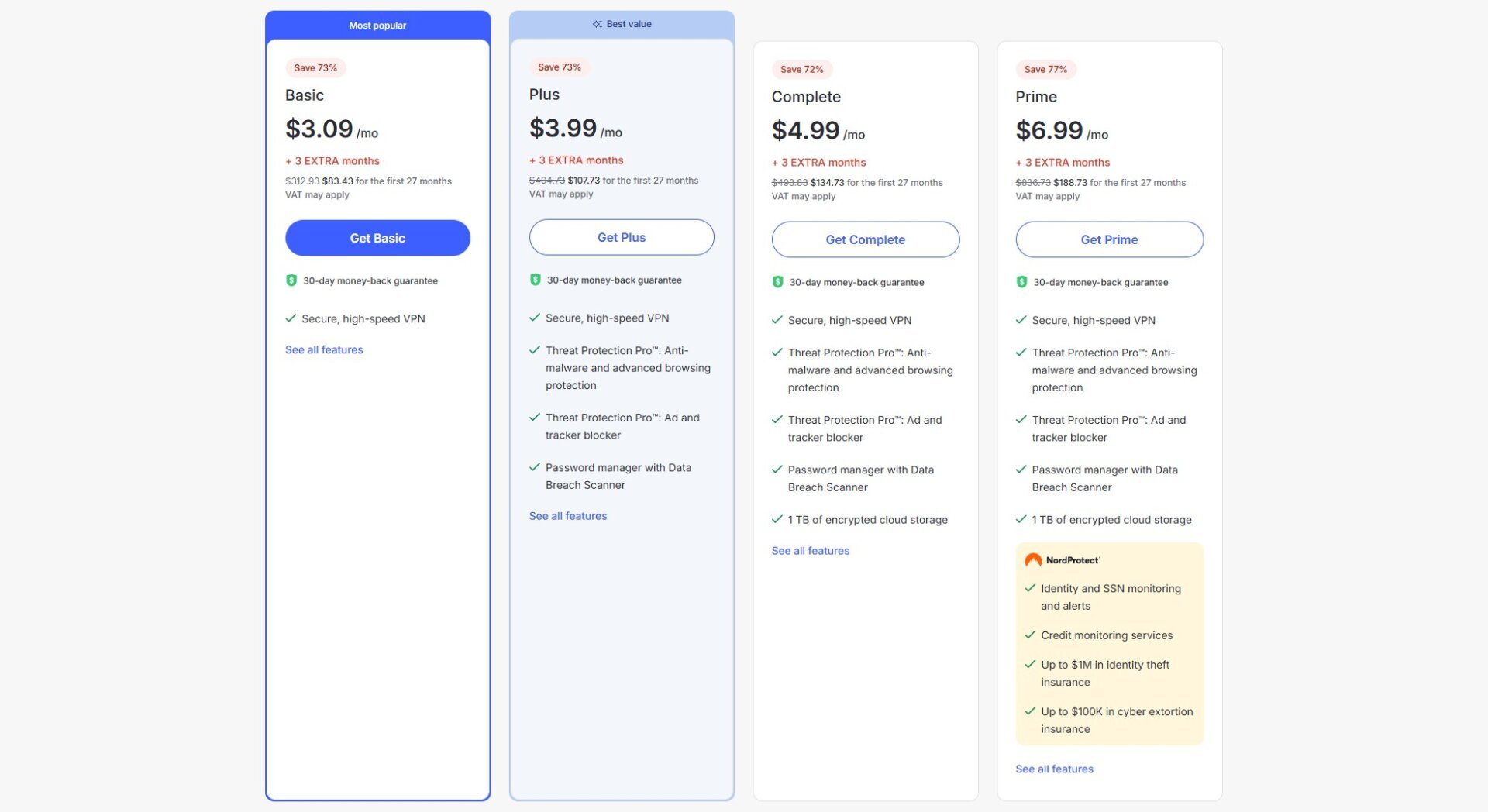The width and height of the screenshot is (1488, 812).
Task: Click the Basic plan title
Action: [305, 95]
